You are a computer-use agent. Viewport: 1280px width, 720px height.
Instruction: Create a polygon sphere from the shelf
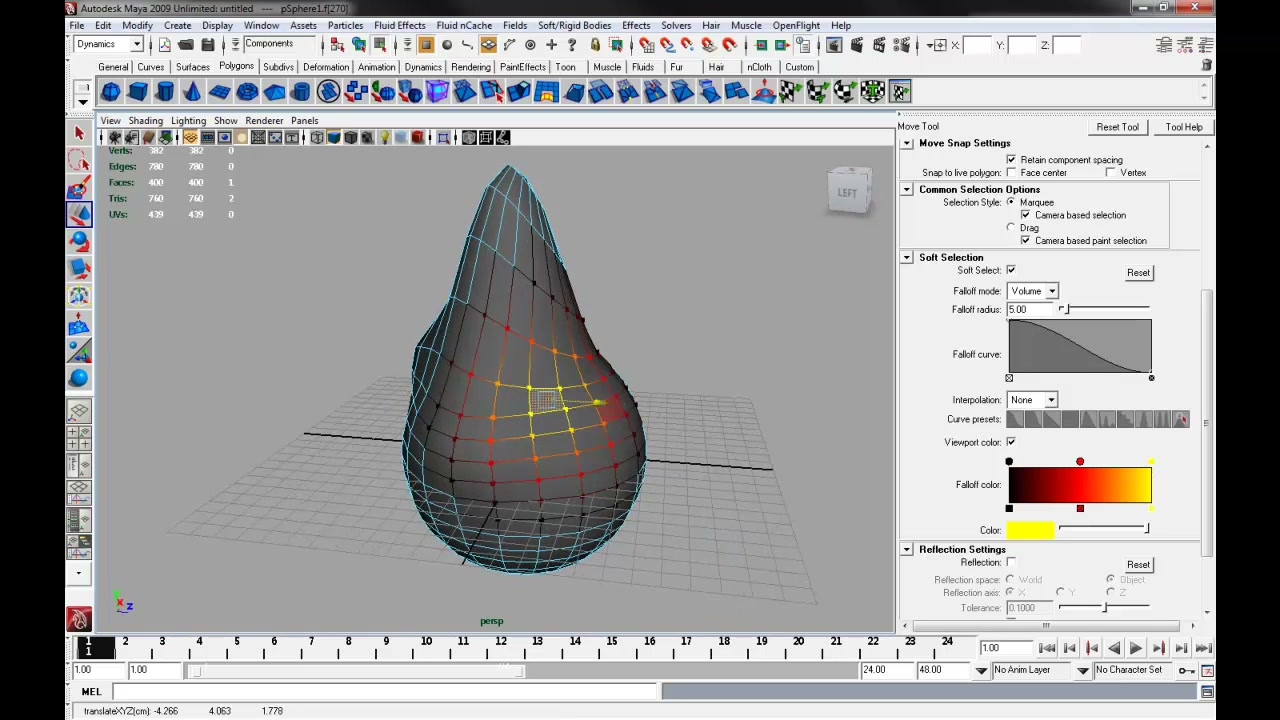click(x=111, y=92)
